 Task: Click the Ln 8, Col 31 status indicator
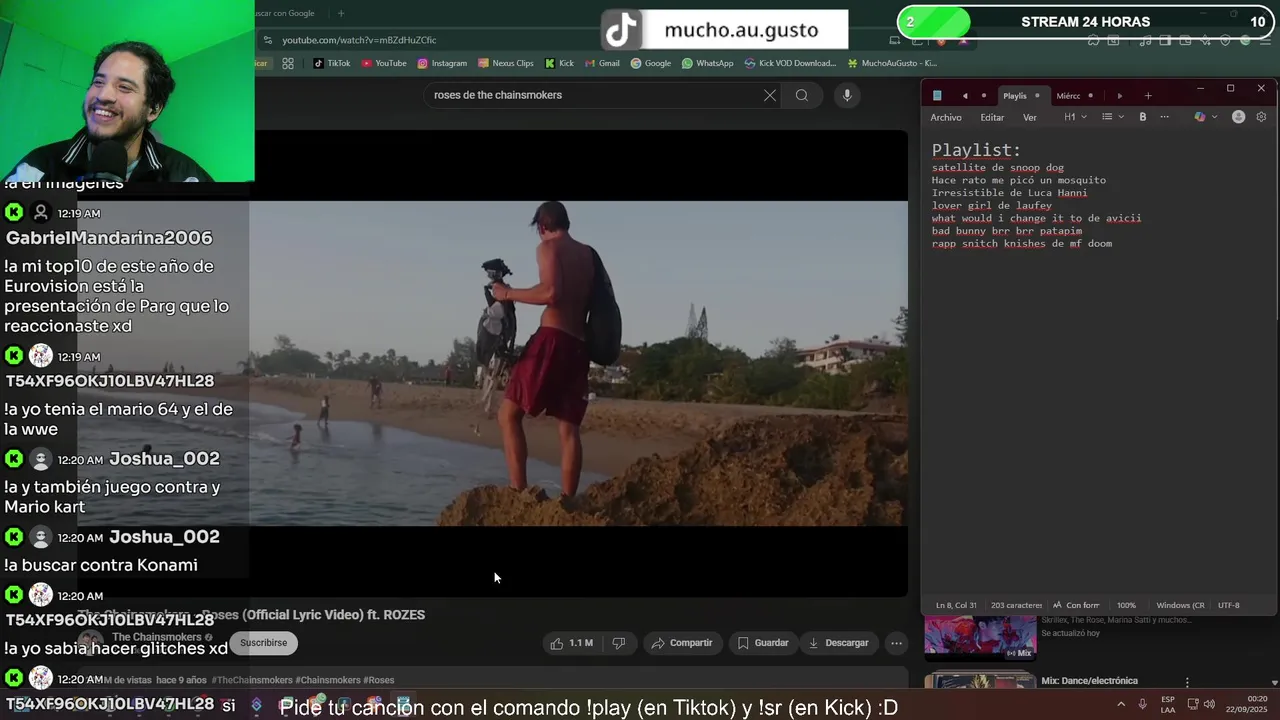point(956,605)
